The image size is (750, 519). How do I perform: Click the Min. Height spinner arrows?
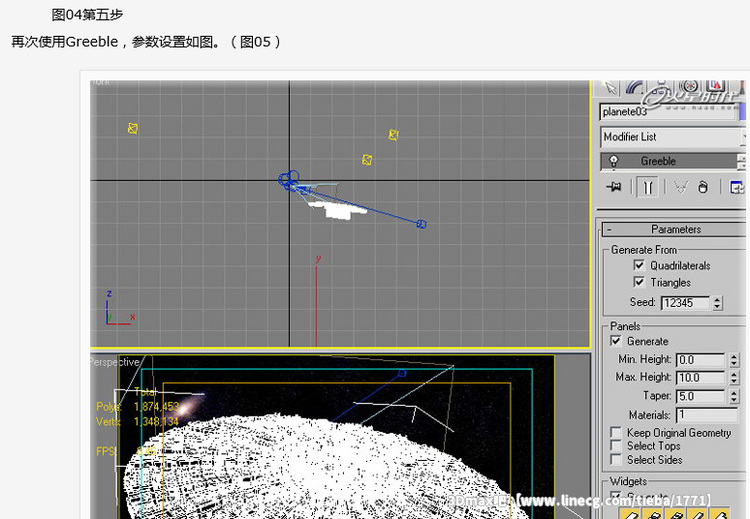(x=734, y=360)
